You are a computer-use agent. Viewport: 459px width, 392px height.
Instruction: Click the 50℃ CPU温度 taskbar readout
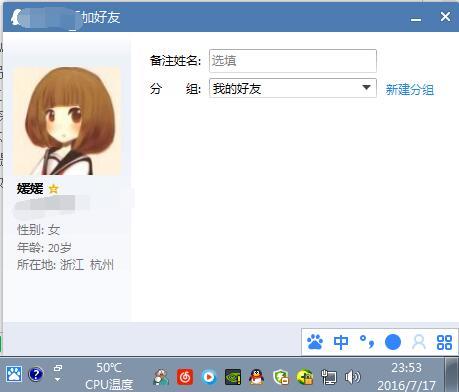pos(109,377)
